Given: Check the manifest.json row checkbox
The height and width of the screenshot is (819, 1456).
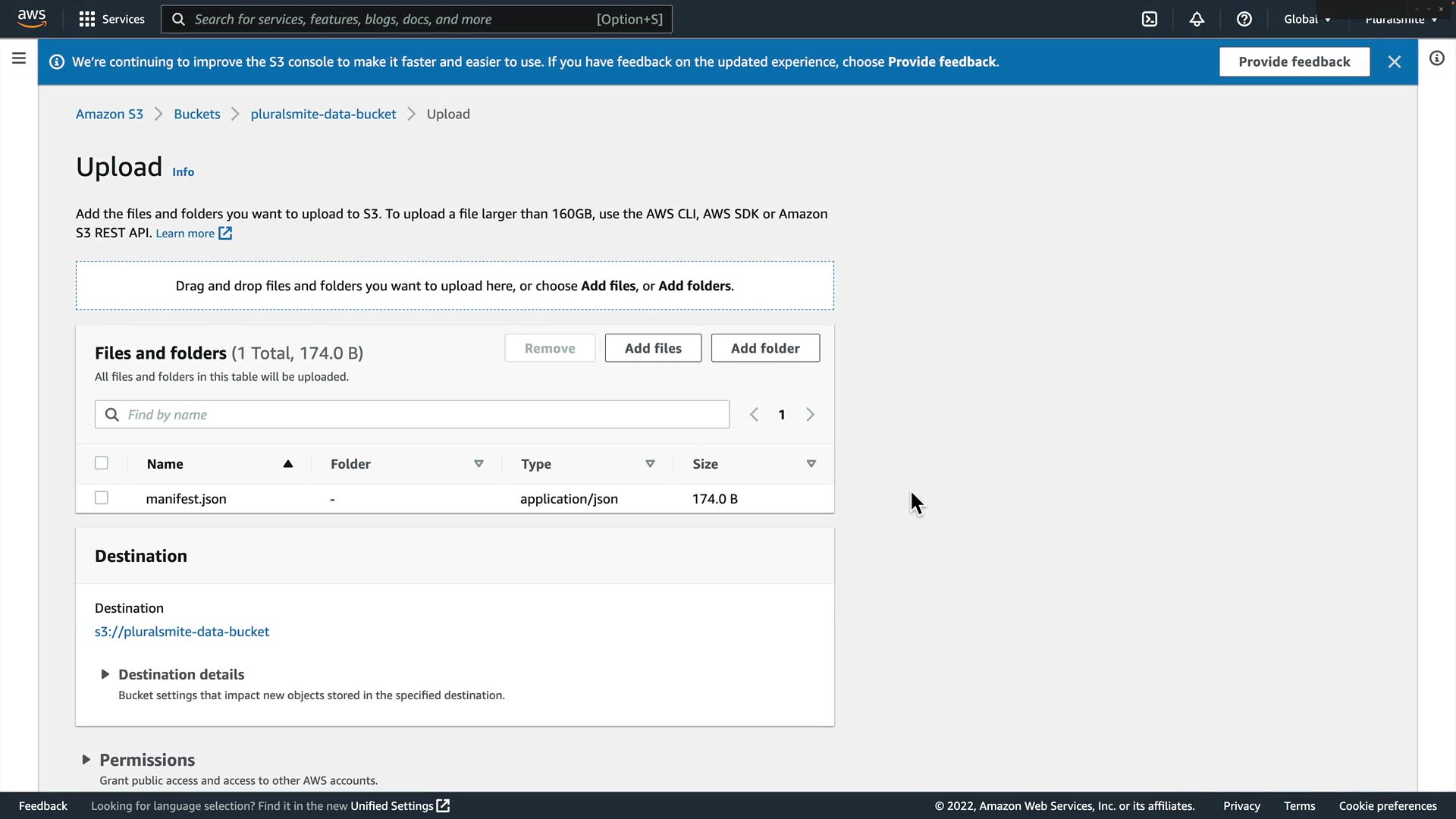Looking at the screenshot, I should pos(102,498).
